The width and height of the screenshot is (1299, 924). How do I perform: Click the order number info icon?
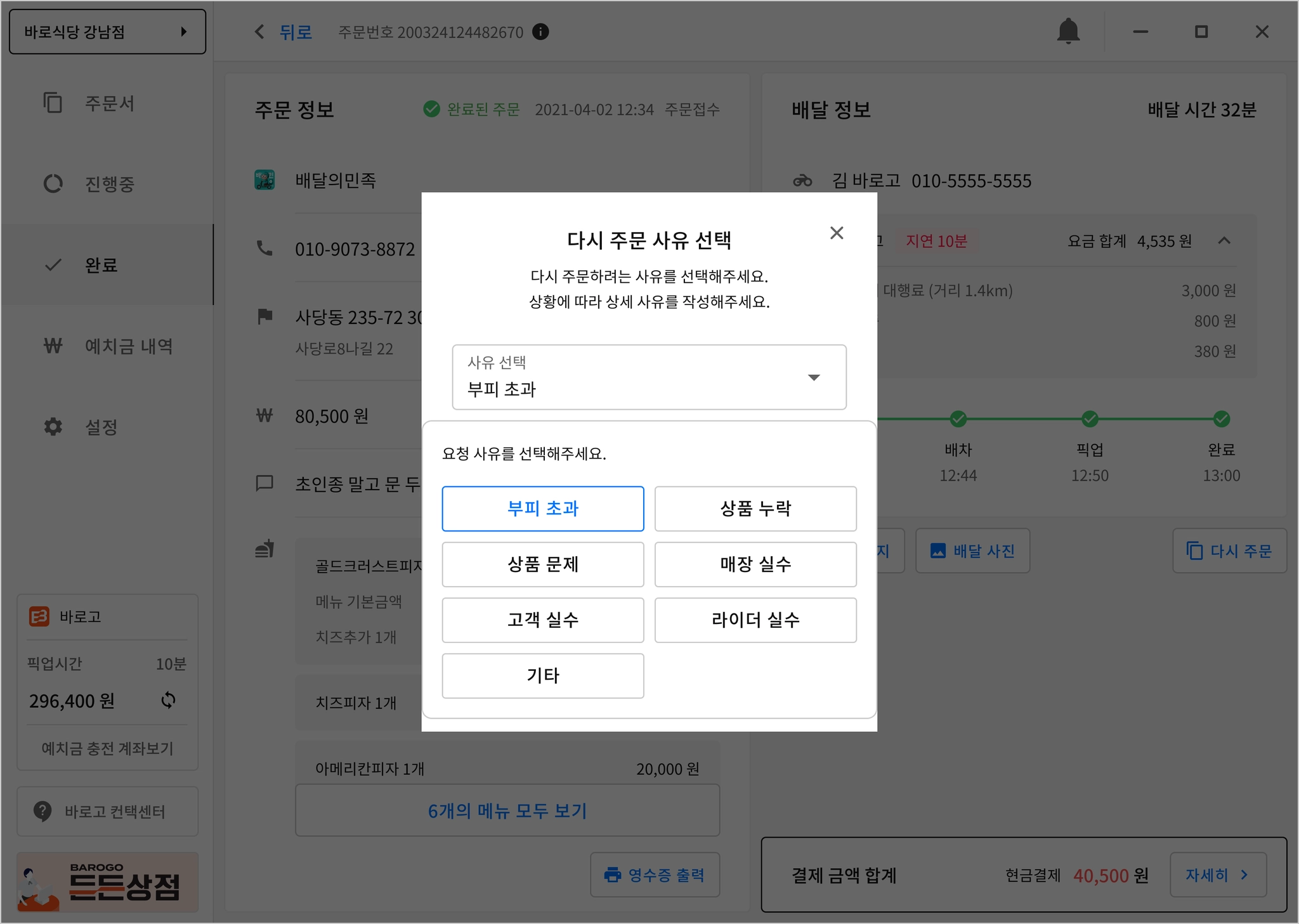[540, 32]
